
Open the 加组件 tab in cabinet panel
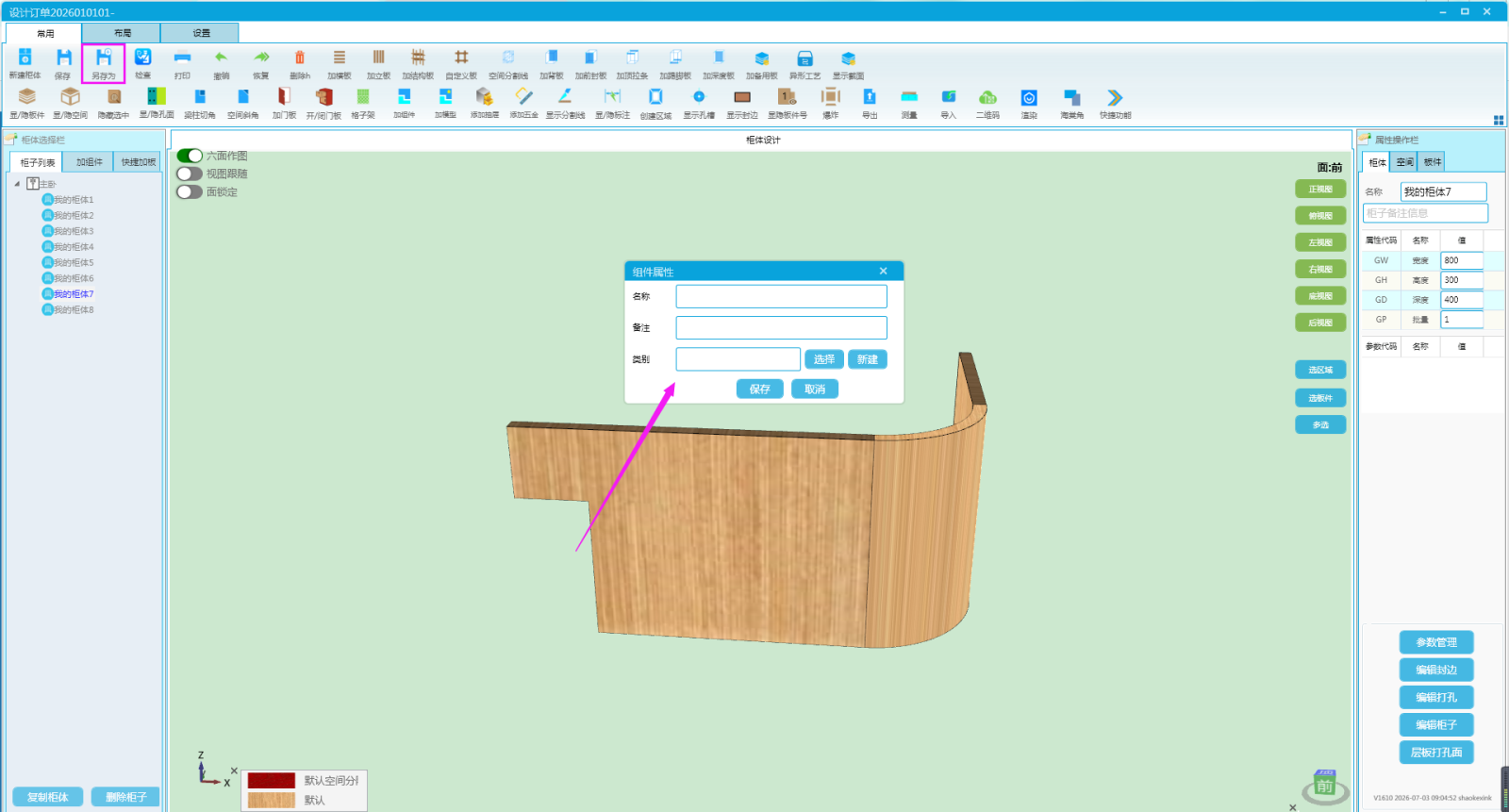(90, 162)
